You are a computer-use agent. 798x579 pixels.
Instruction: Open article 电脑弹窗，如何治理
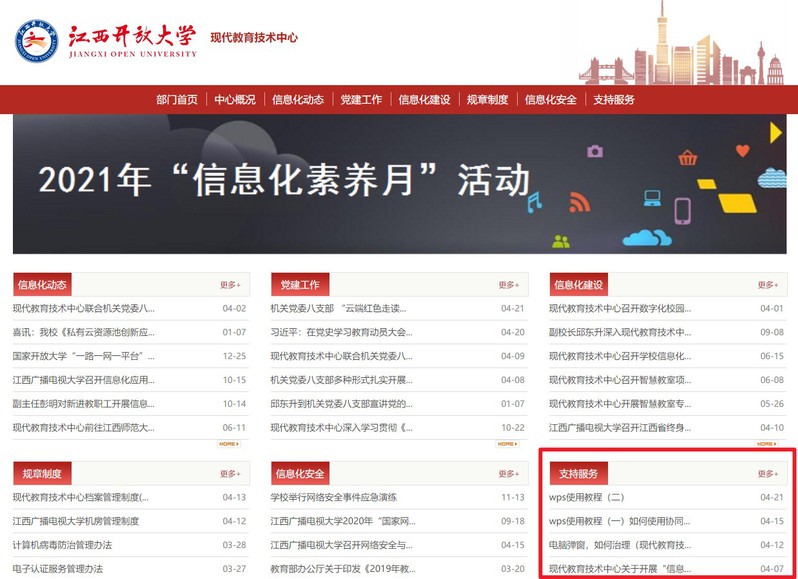click(x=619, y=545)
